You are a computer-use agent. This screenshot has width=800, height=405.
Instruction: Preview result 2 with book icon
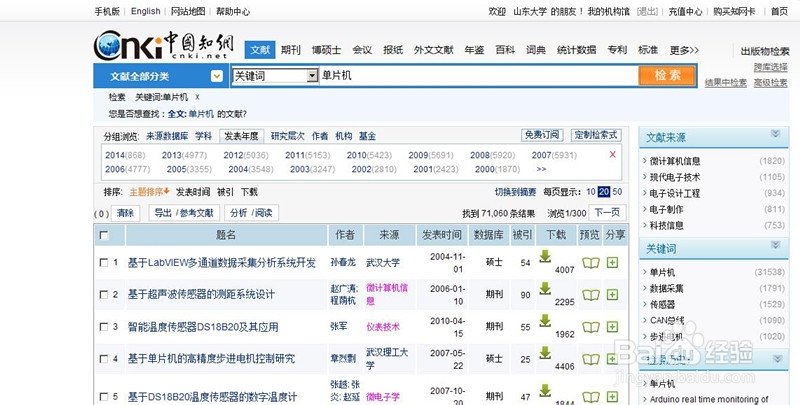(x=591, y=295)
